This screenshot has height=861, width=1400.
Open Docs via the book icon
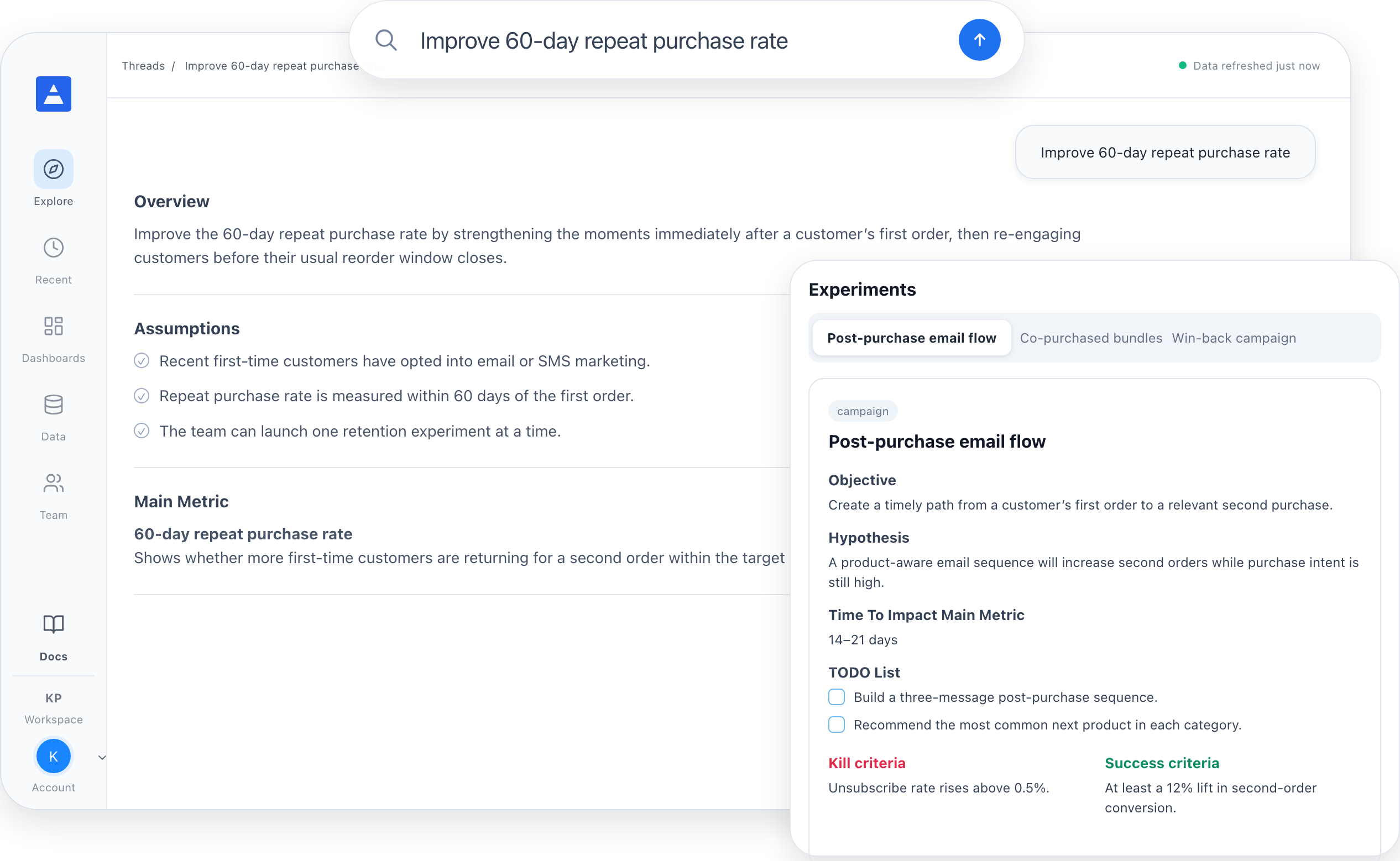(54, 624)
